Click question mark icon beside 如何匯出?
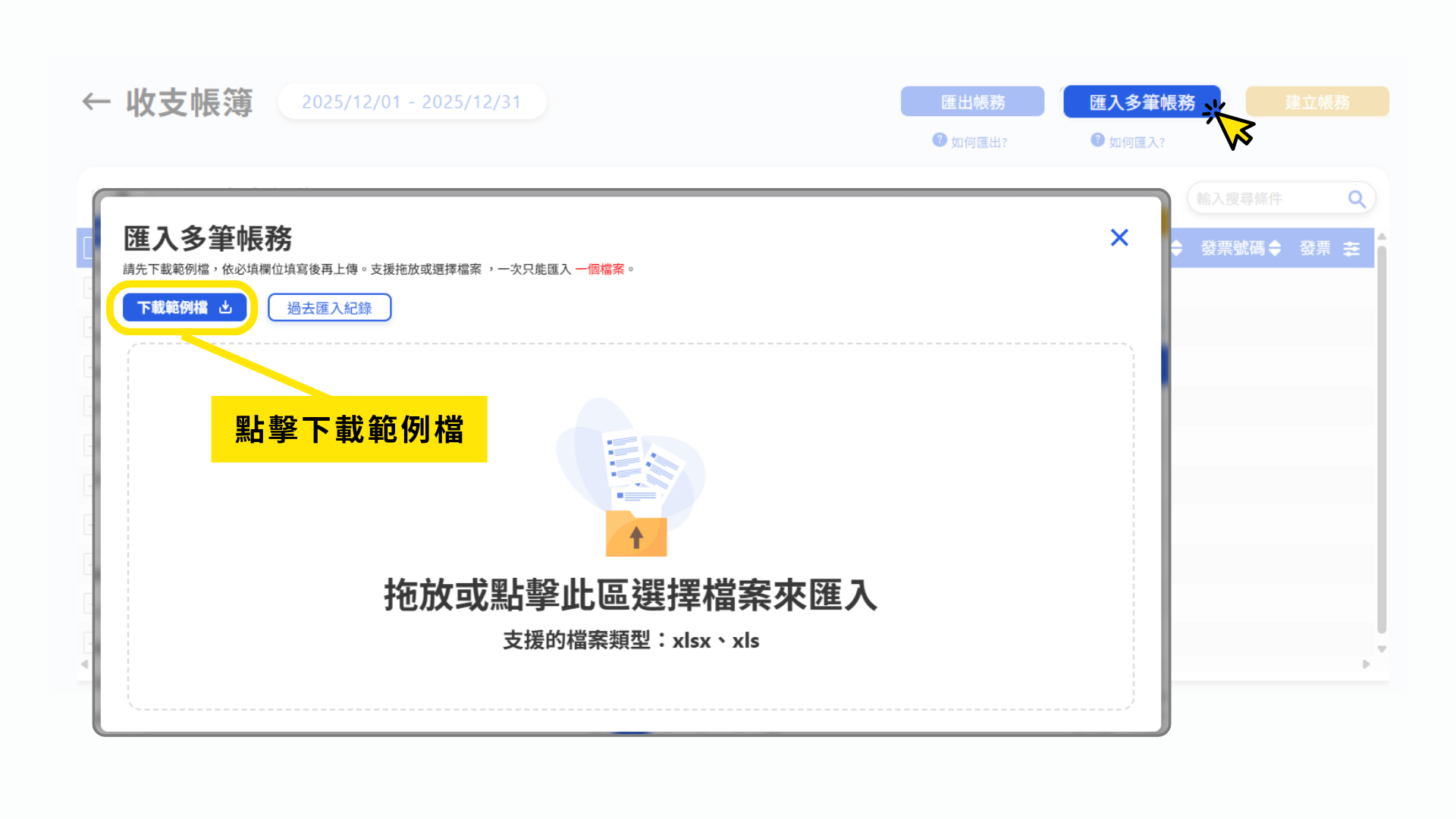The width and height of the screenshot is (1456, 819). [x=940, y=140]
